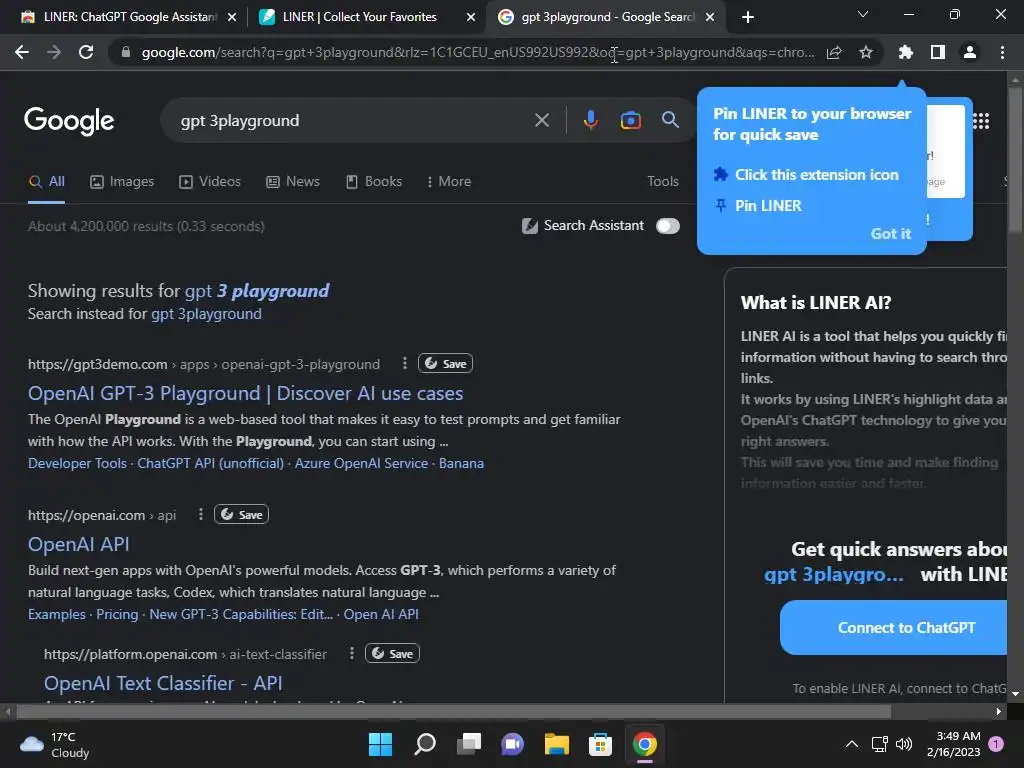Open Chrome's three-dot menu
This screenshot has width=1024, height=768.
pos(1002,52)
